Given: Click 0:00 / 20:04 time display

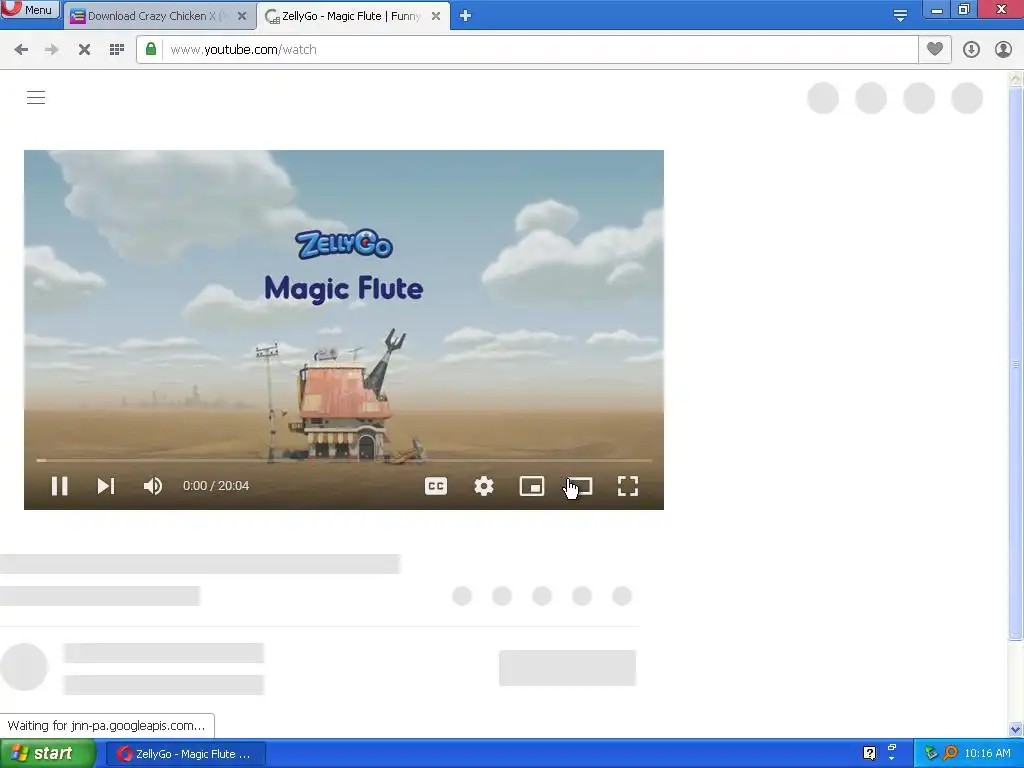Looking at the screenshot, I should click(x=216, y=486).
